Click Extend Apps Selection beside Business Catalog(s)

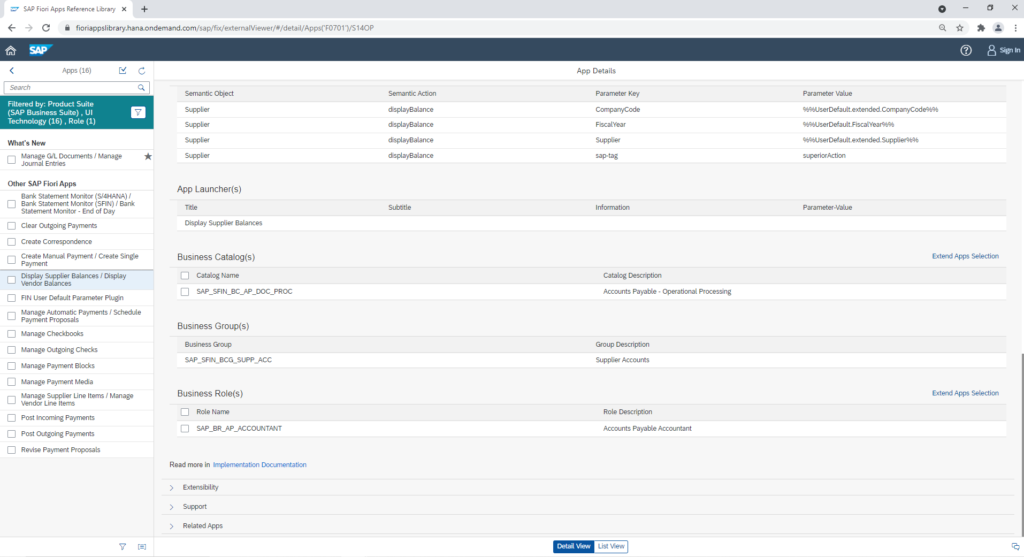click(x=965, y=256)
